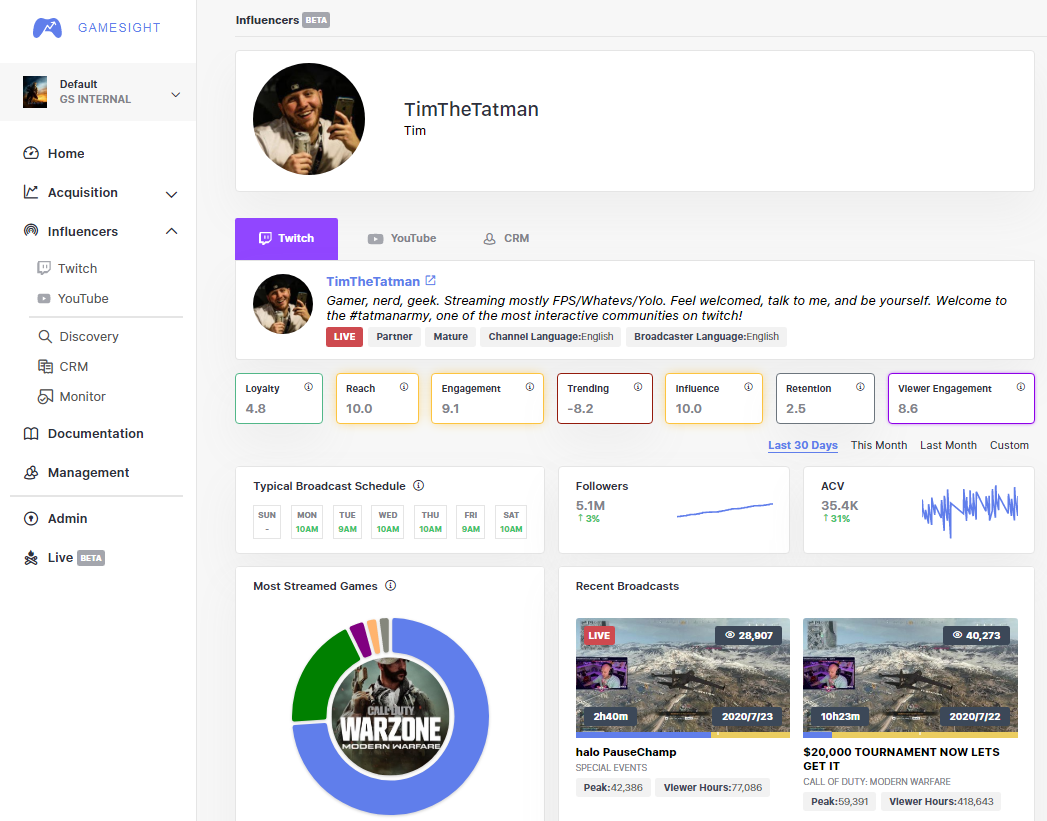Viewport: 1047px width, 821px height.
Task: Open halo PauseChamp broadcast thumbnail
Action: [x=682, y=677]
